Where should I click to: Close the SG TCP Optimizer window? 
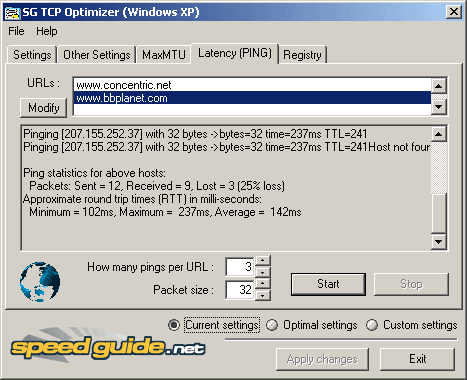[454, 12]
